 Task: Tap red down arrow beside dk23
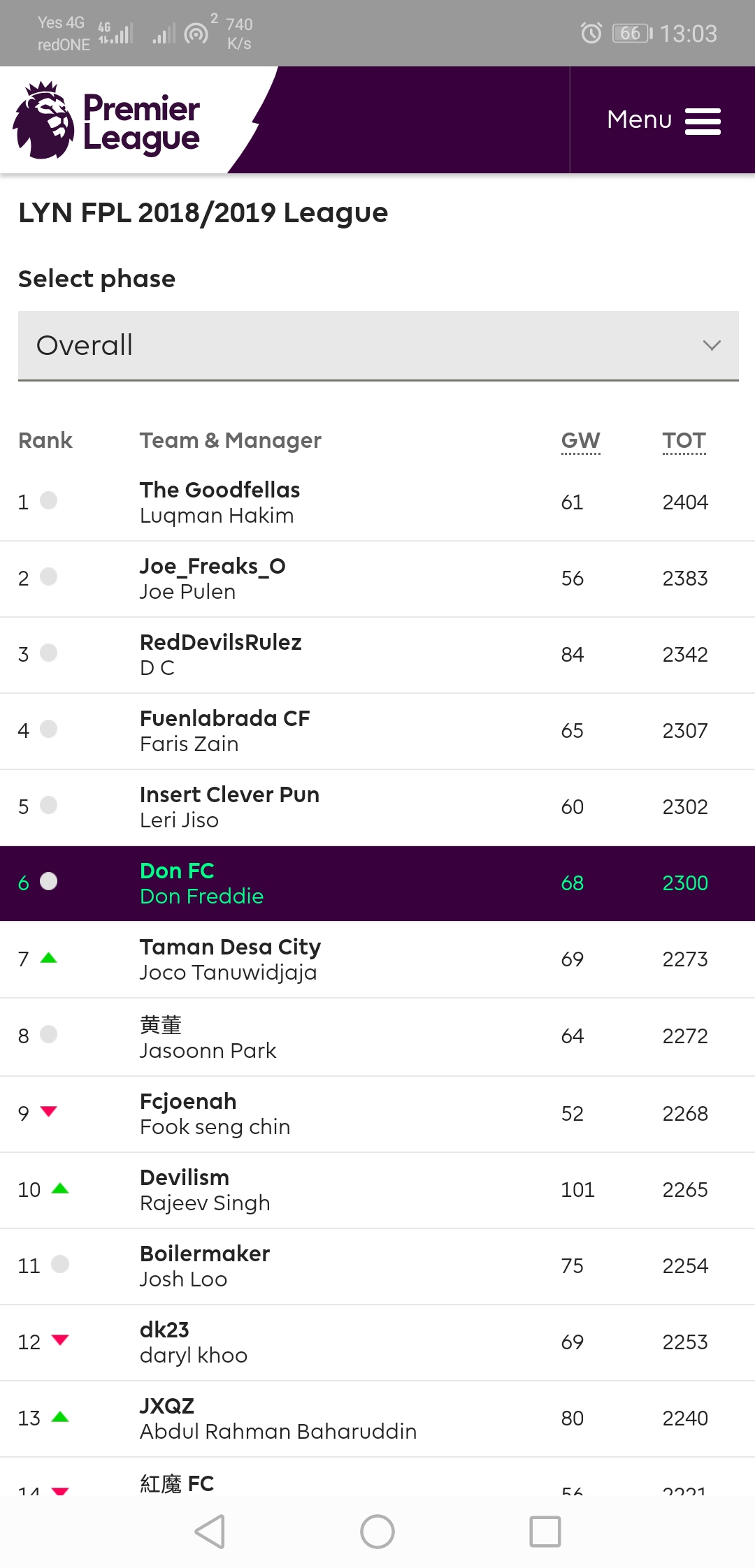[x=60, y=1340]
